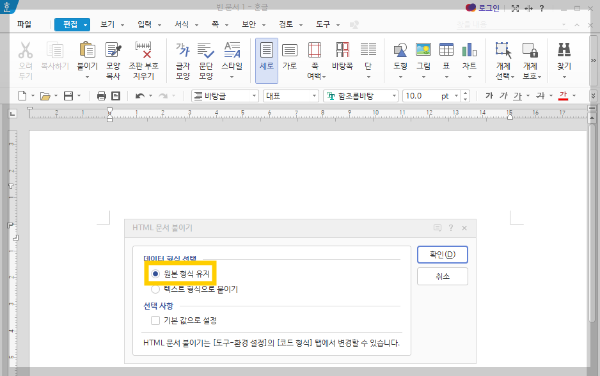Apply underline (가) formatting
Image resolution: width=600 pixels, height=376 pixels.
517,96
